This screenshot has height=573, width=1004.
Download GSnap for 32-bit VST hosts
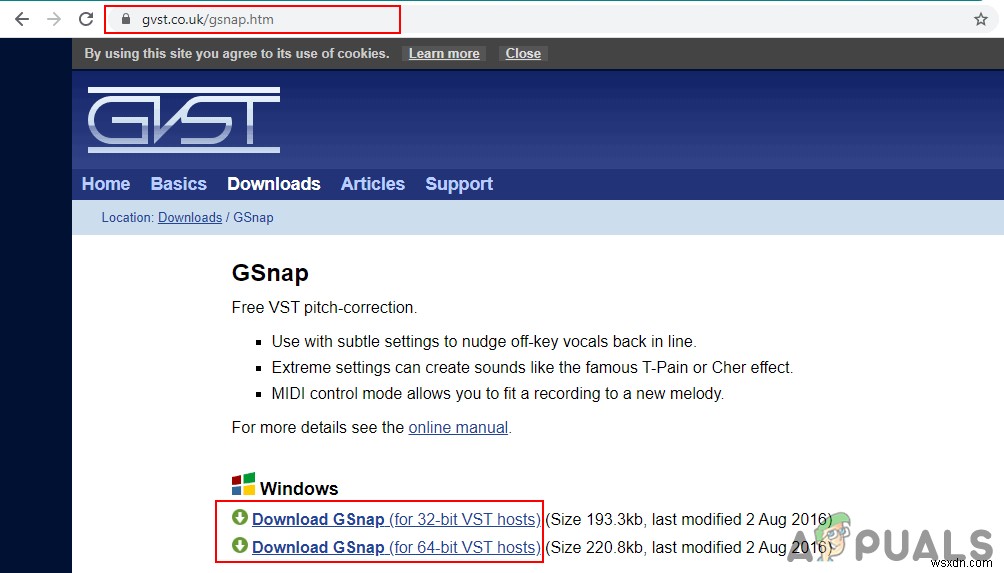point(396,519)
